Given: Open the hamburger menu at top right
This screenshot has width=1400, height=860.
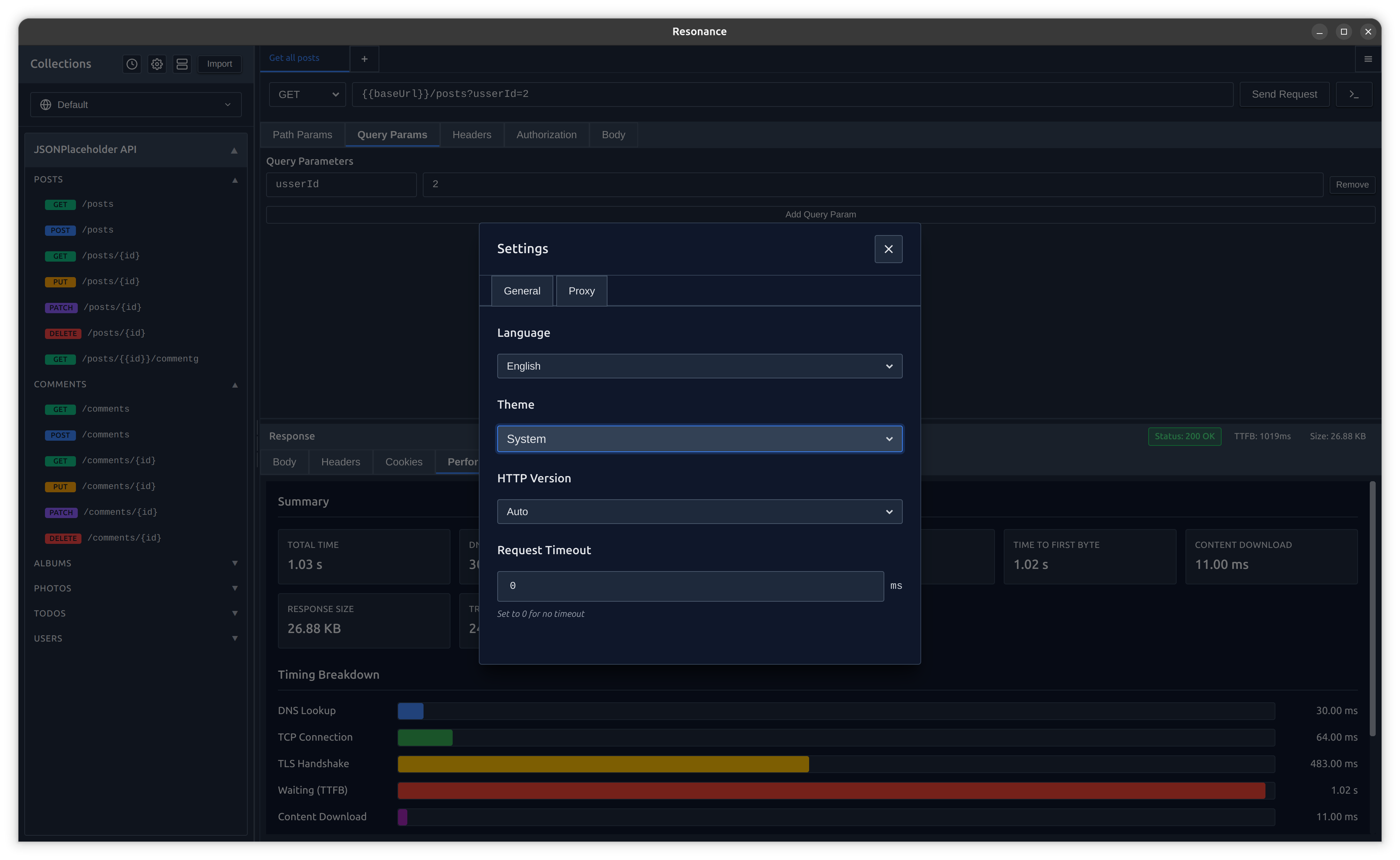Looking at the screenshot, I should pos(1368,59).
